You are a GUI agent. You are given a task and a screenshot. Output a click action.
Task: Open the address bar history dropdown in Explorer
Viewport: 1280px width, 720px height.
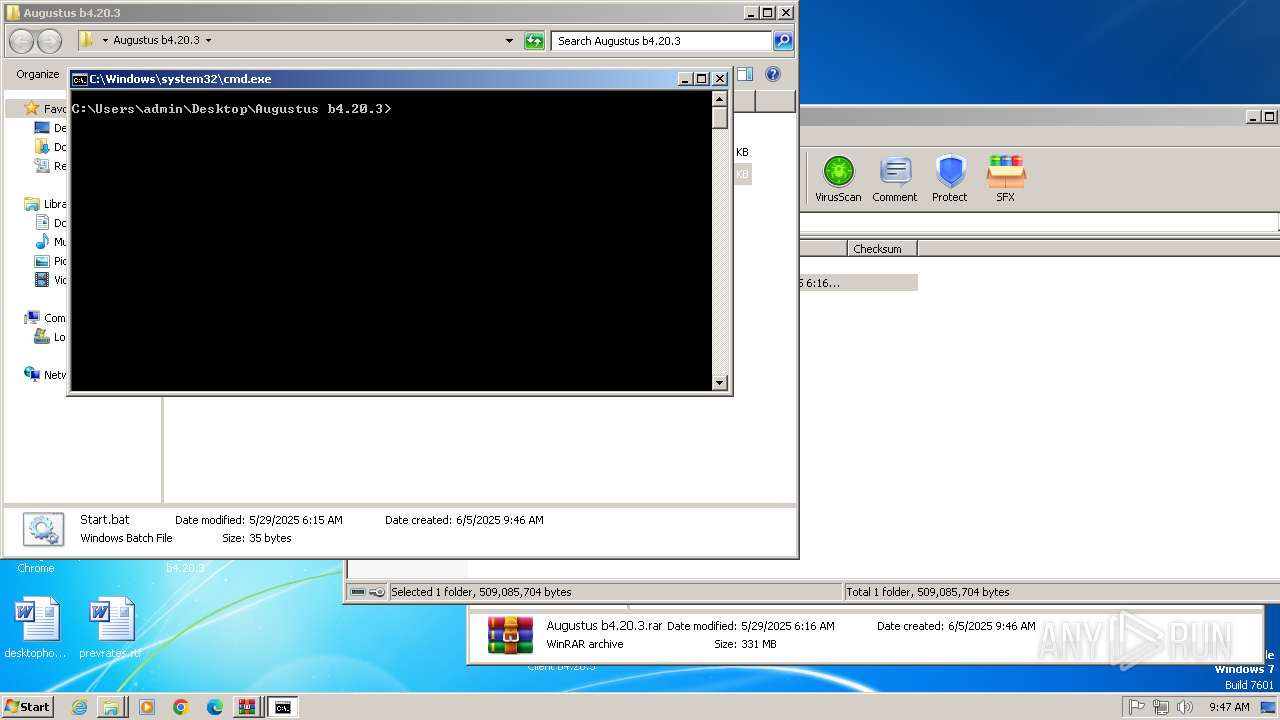509,41
